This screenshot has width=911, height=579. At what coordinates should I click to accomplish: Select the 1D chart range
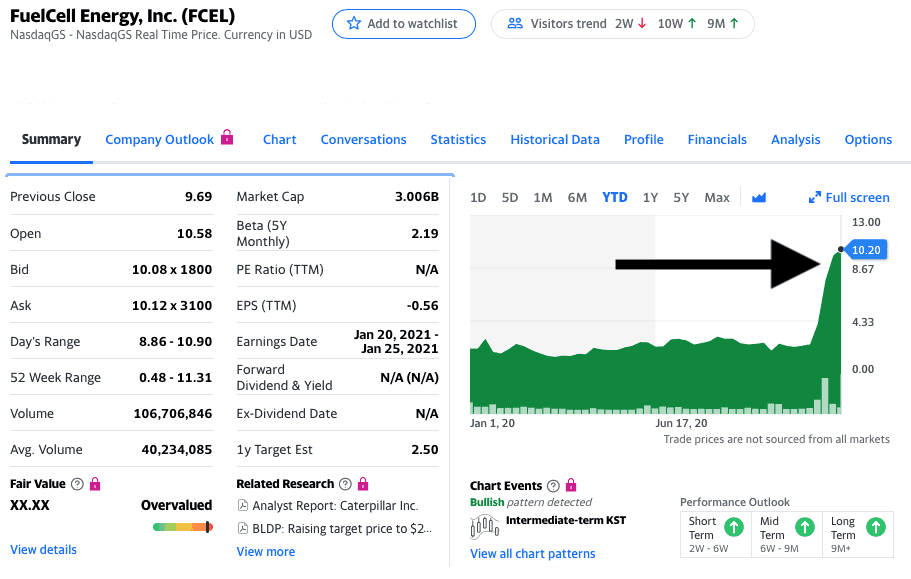(478, 198)
